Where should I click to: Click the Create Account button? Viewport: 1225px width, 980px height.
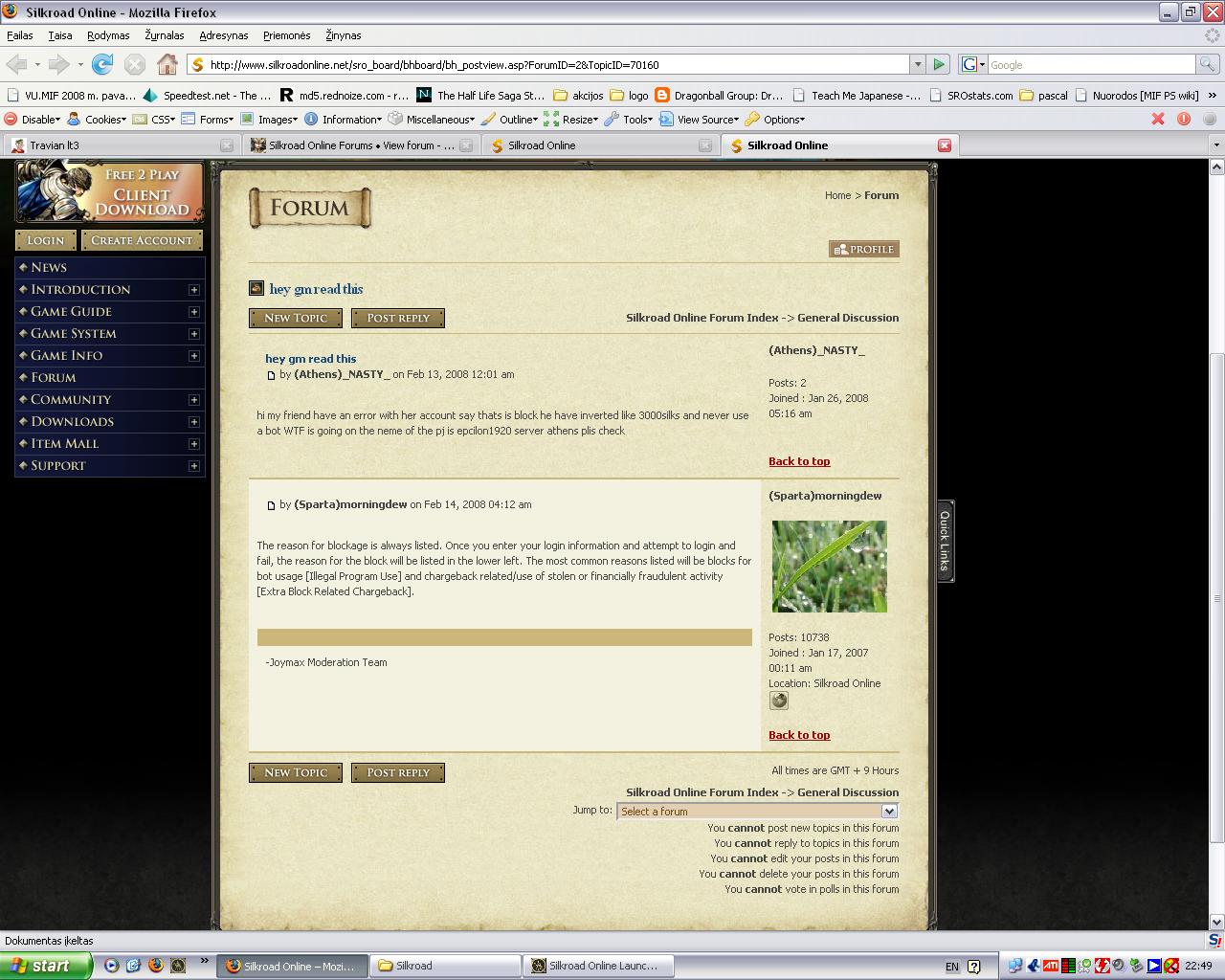[142, 240]
